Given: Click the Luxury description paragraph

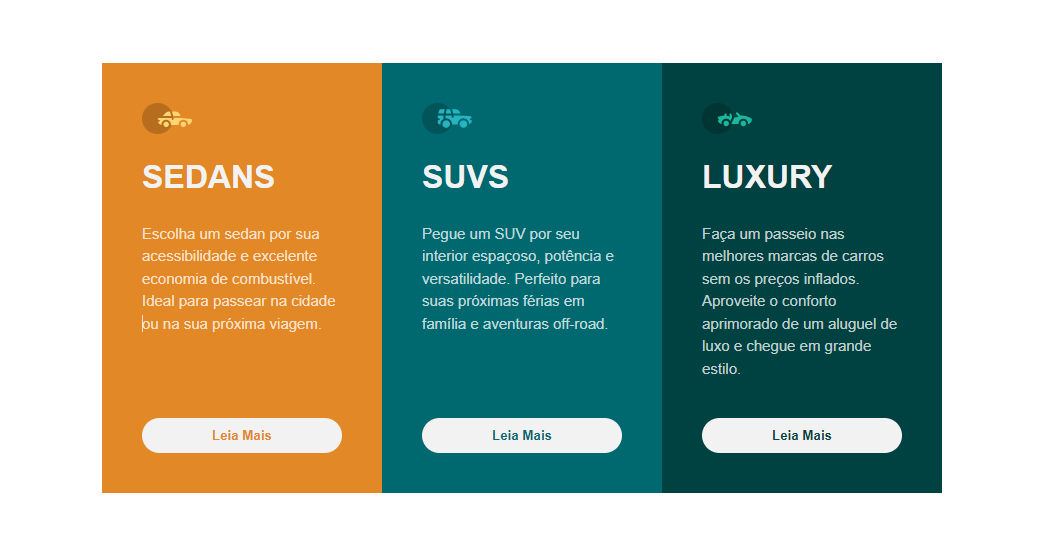Looking at the screenshot, I should (x=800, y=301).
